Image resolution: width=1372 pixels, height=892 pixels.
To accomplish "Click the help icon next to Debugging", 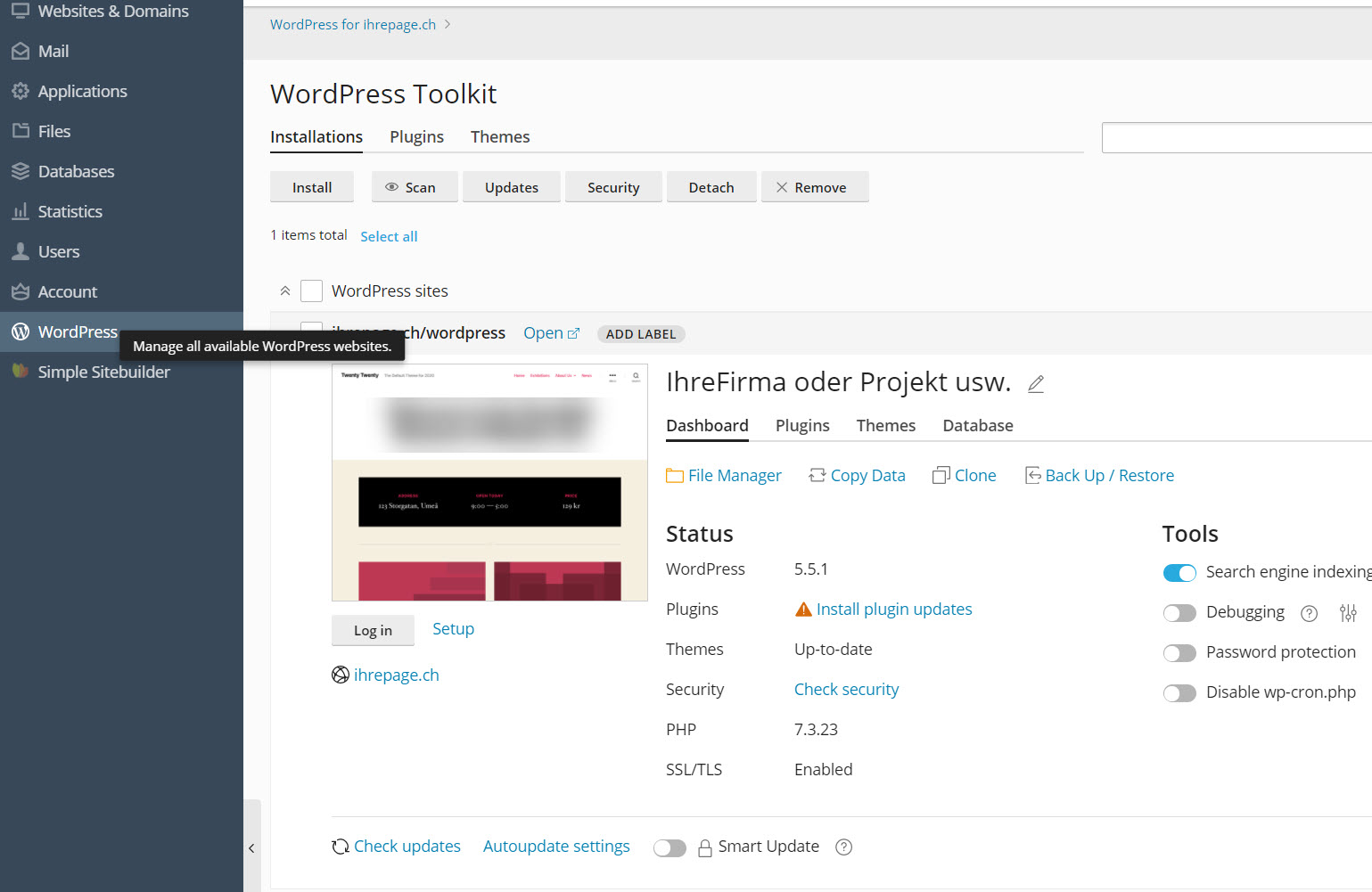I will click(x=1309, y=613).
